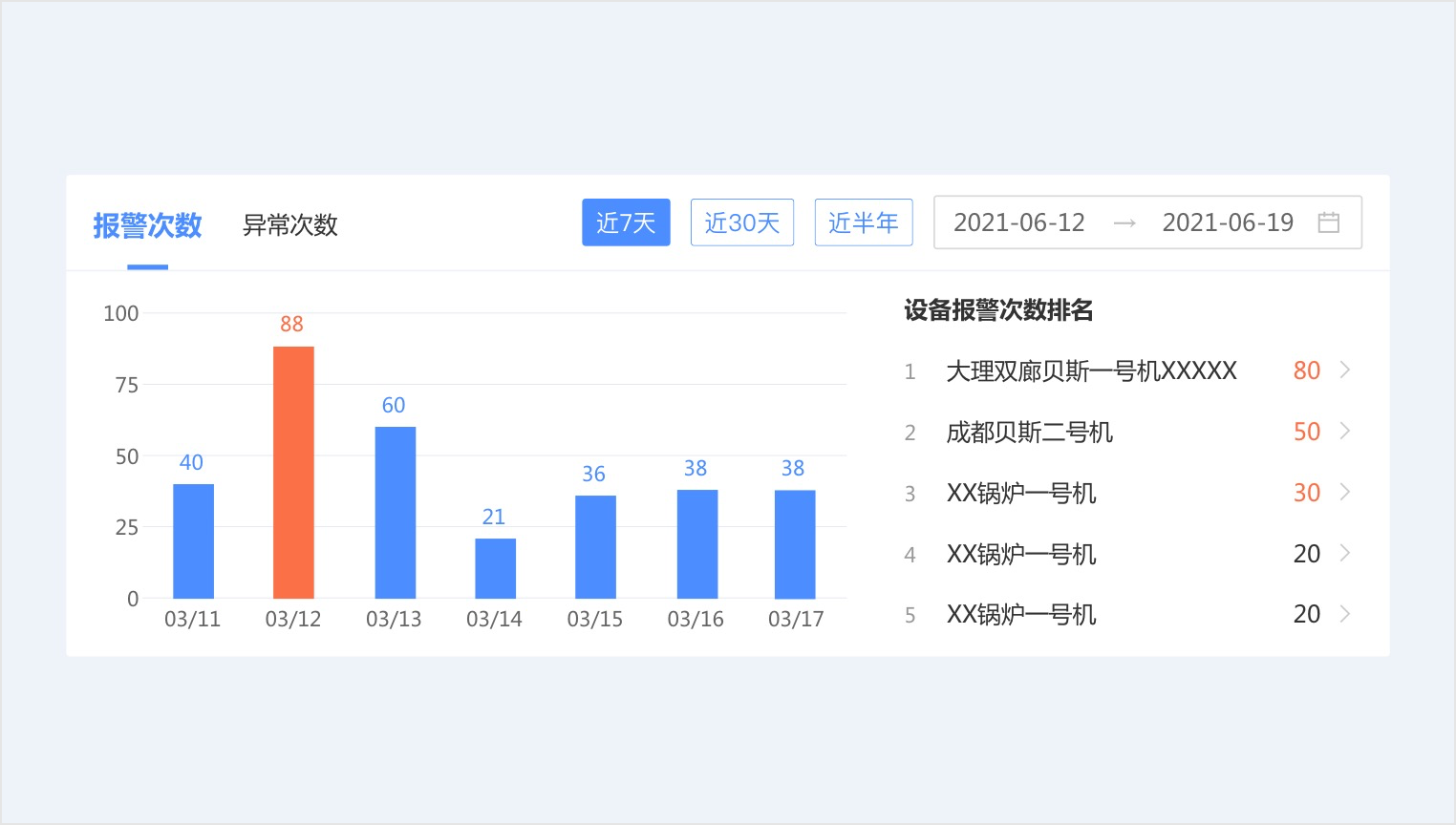Open 大理双廊贝斯一号机XXXXX device entry
This screenshot has height=825, width=1456.
1091,370
